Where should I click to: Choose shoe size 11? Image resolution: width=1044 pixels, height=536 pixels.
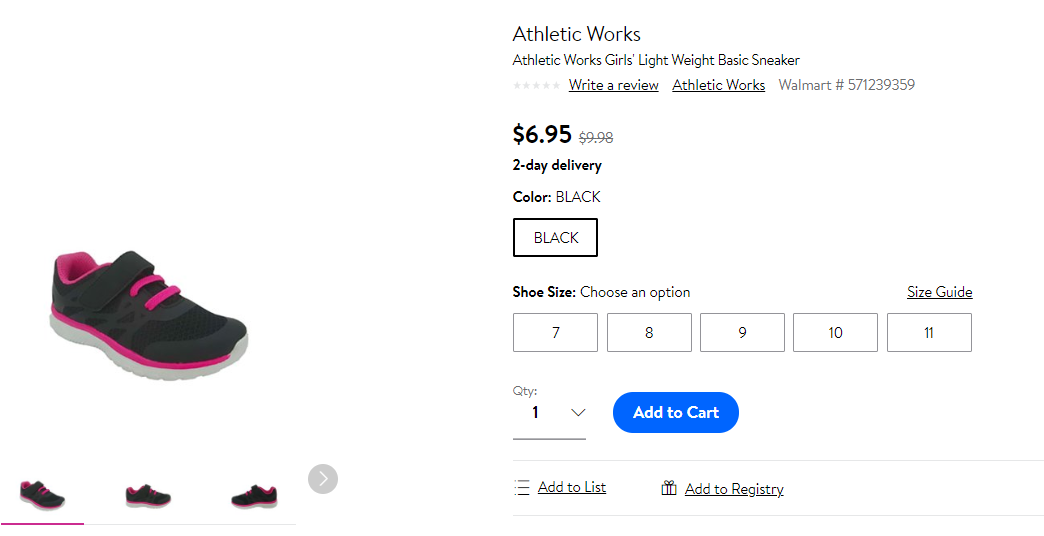click(x=929, y=332)
